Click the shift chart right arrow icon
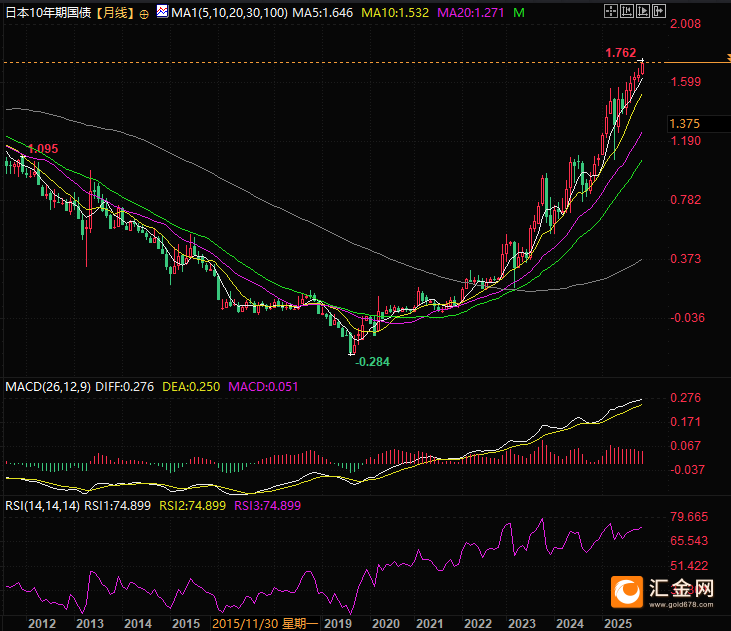 (658, 10)
